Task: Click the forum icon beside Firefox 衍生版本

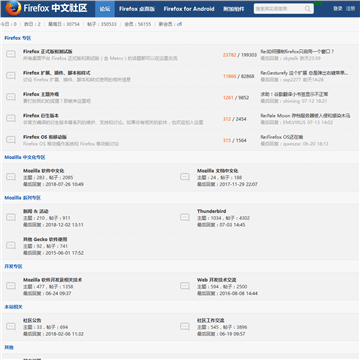Action: [11, 118]
